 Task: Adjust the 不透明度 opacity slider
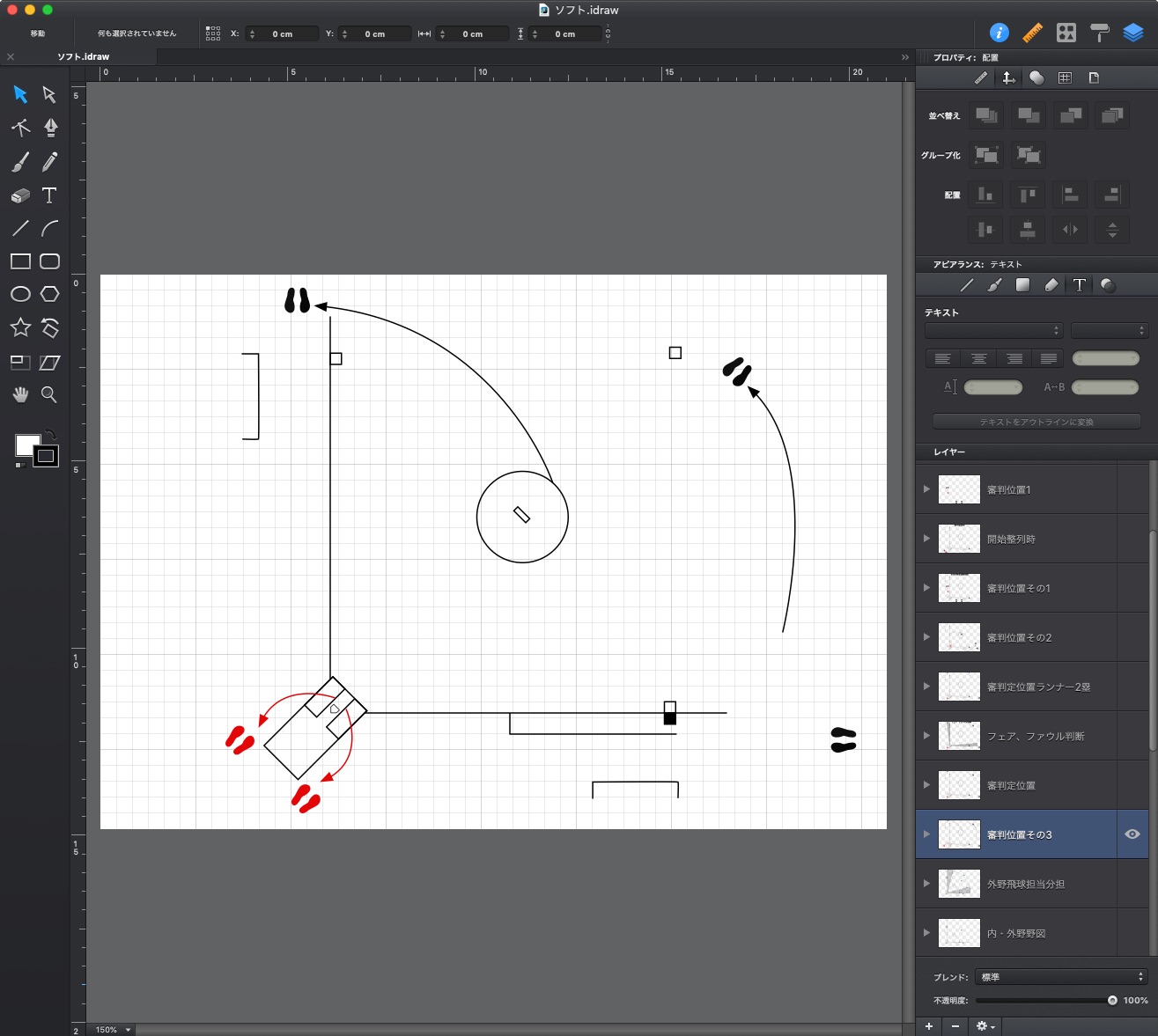[x=1112, y=1000]
